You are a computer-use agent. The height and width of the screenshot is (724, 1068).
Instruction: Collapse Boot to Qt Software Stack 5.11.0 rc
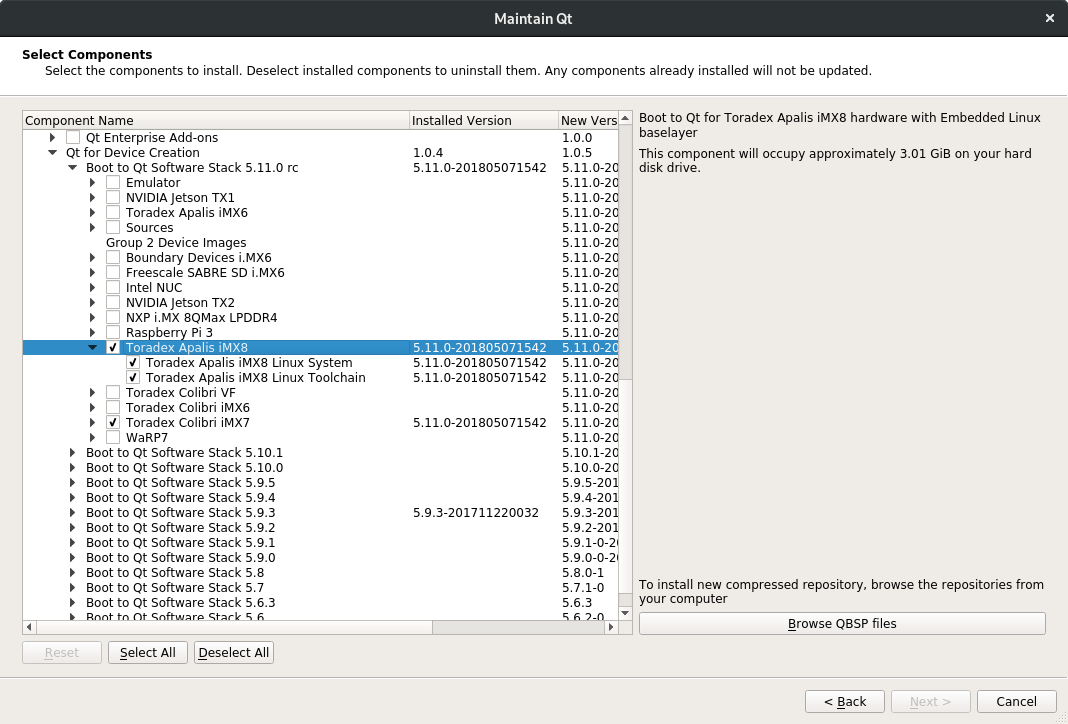(x=72, y=168)
